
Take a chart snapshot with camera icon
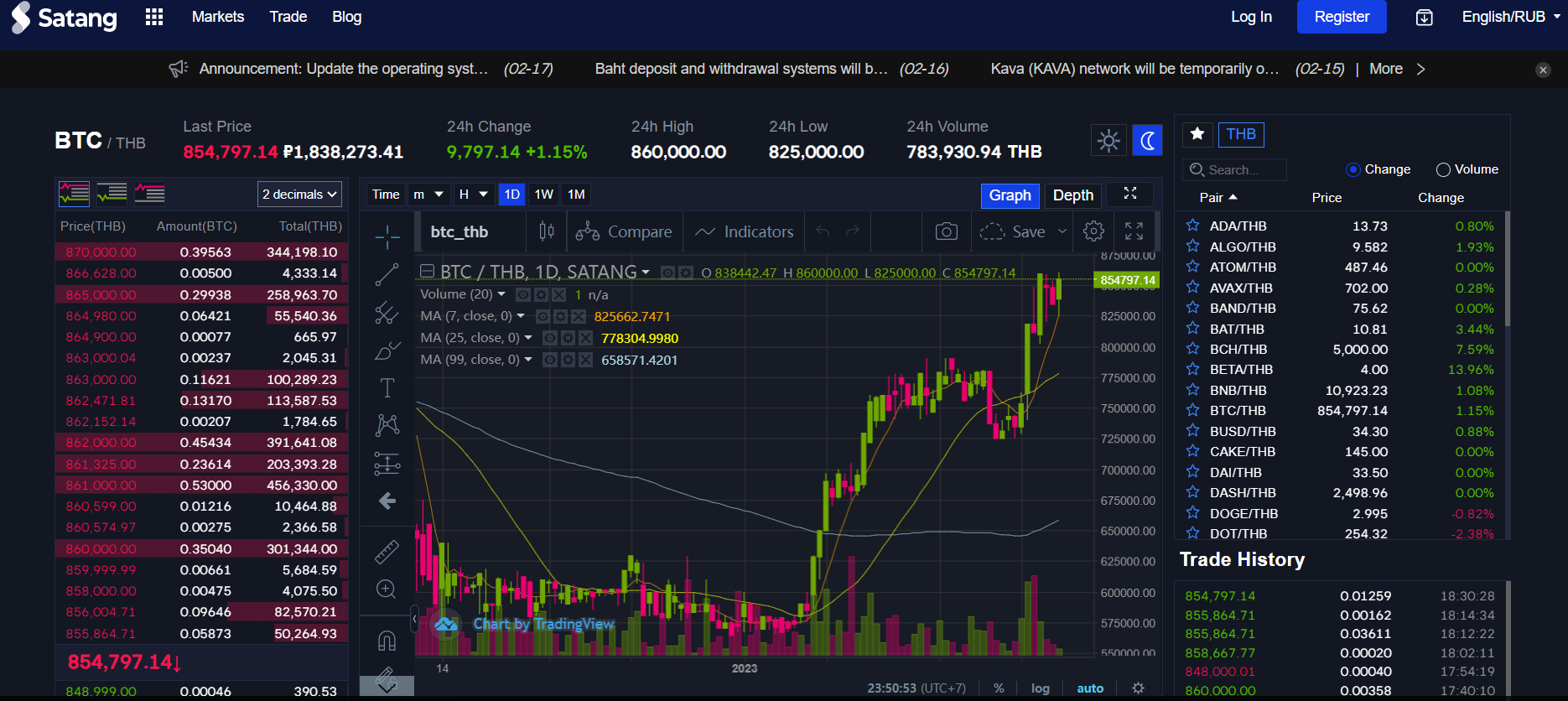click(x=947, y=231)
